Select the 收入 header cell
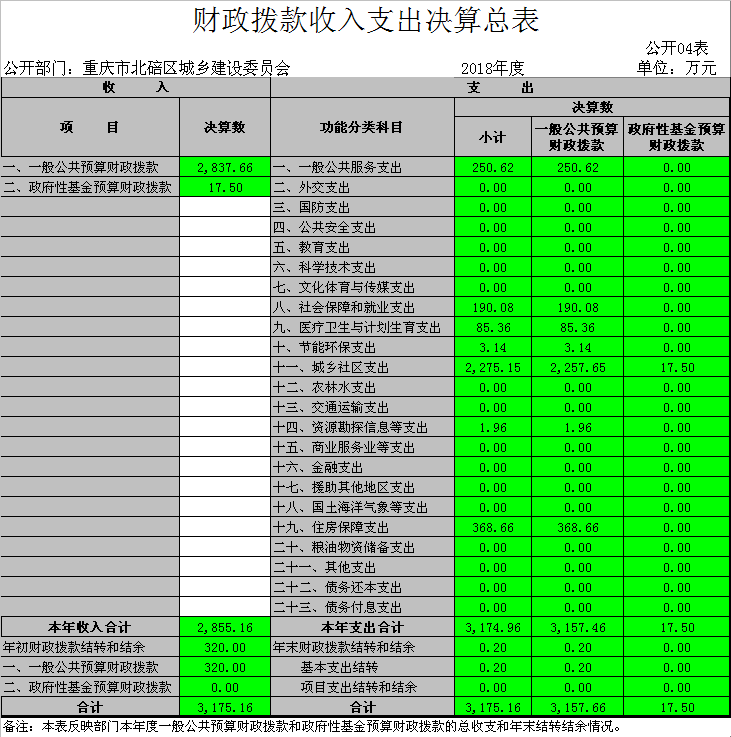Image resolution: width=731 pixels, height=737 pixels. pos(136,87)
